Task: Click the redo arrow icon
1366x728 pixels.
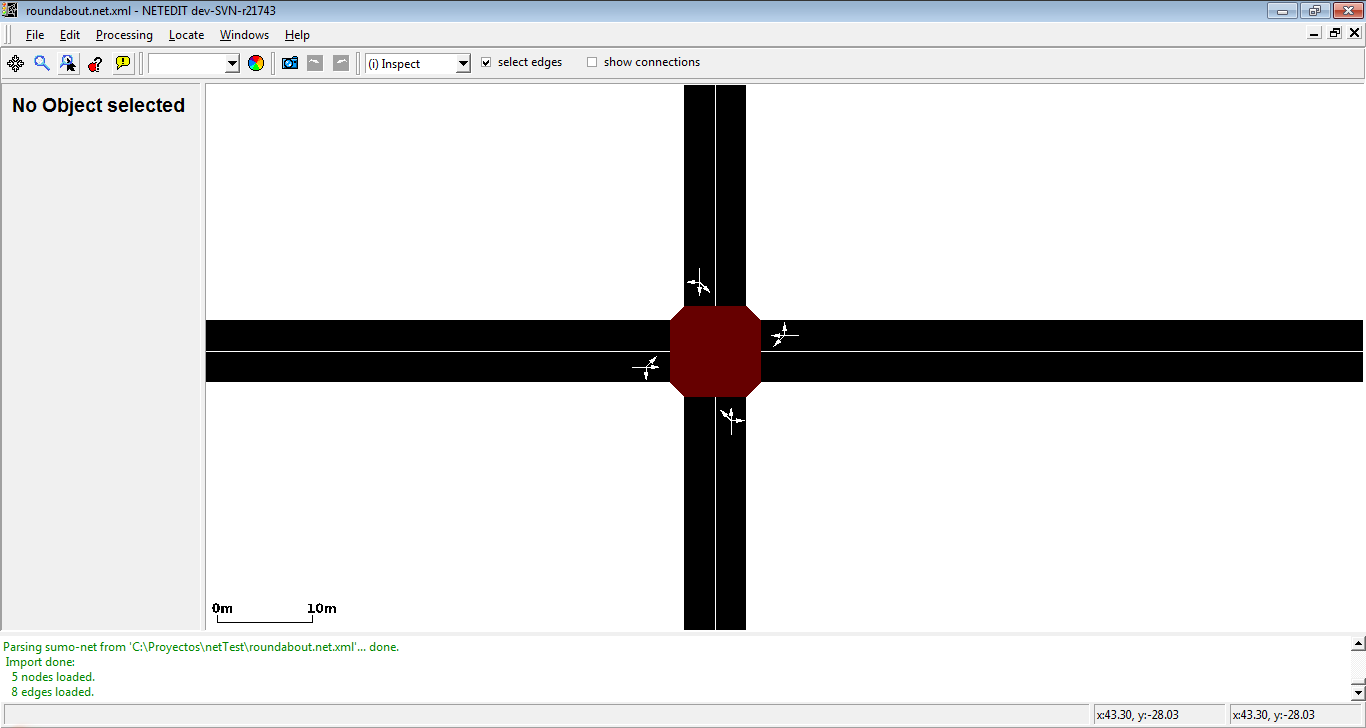Action: point(341,63)
